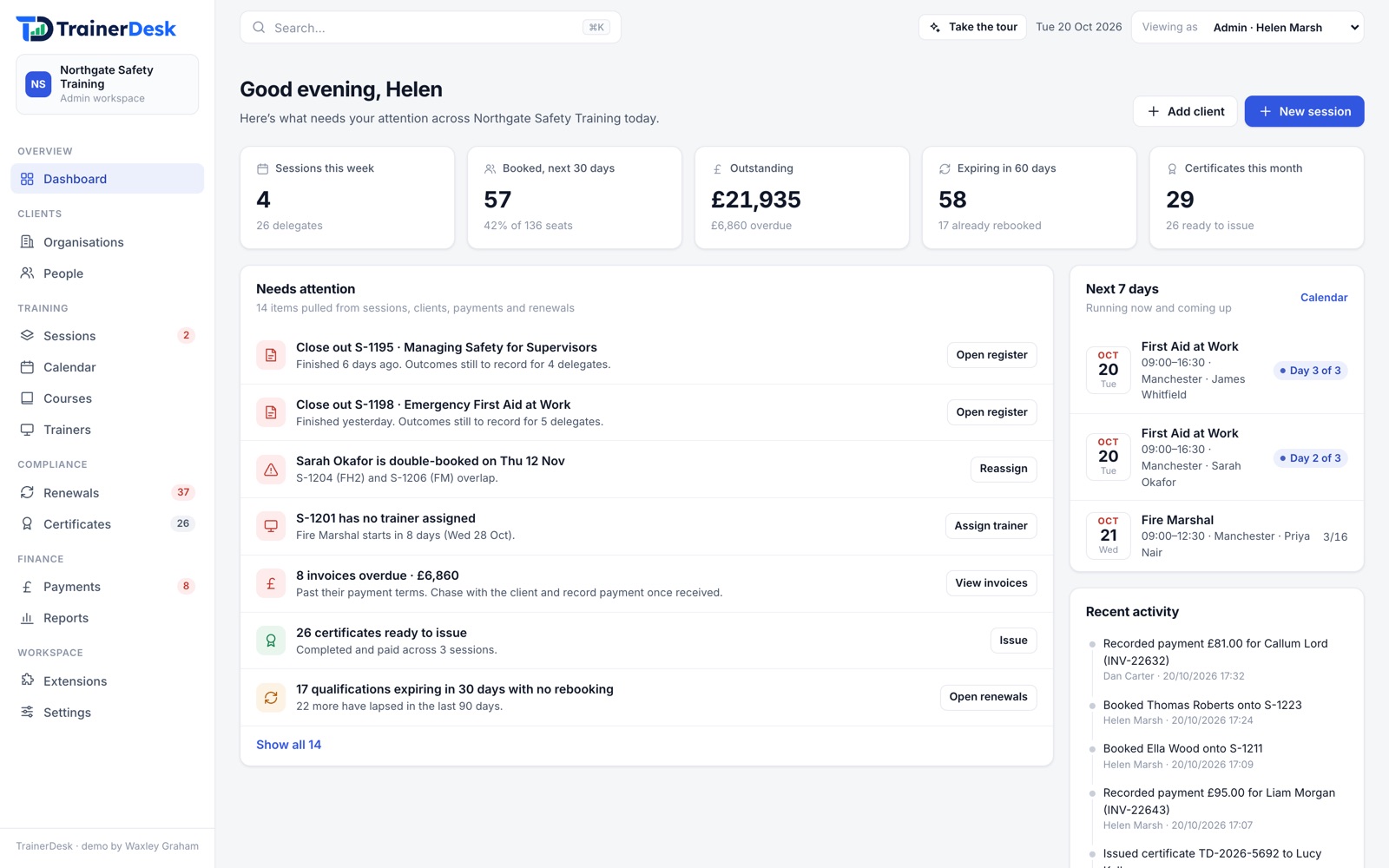This screenshot has height=868, width=1389.
Task: Select the Fire Marshal Oct 21 session
Action: click(x=1216, y=536)
